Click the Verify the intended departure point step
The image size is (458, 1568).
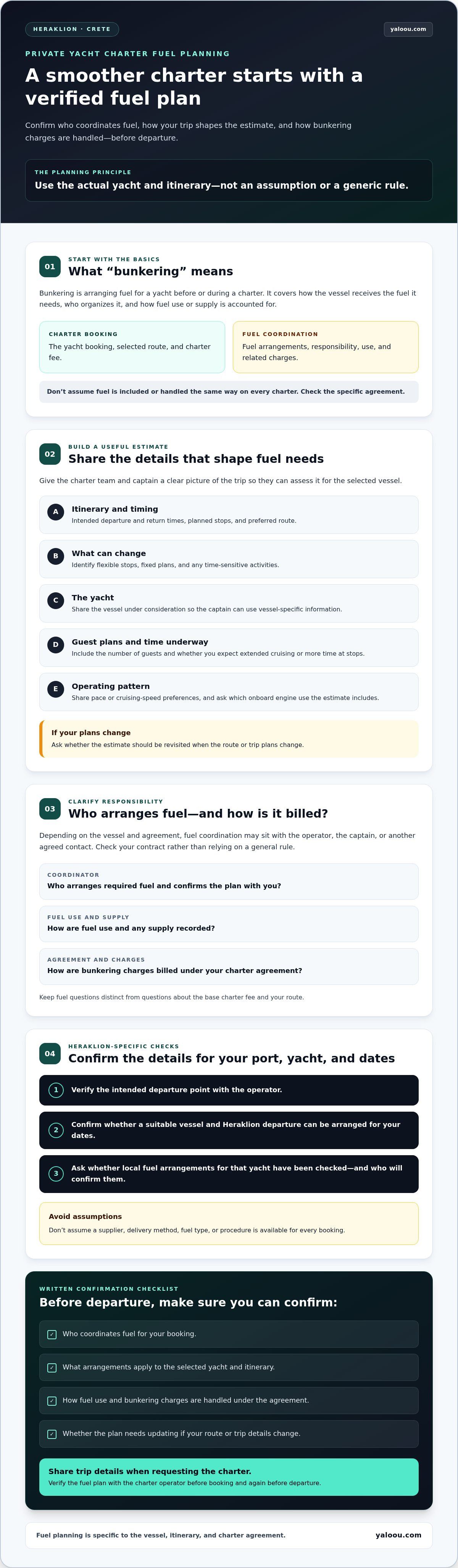tap(229, 1090)
